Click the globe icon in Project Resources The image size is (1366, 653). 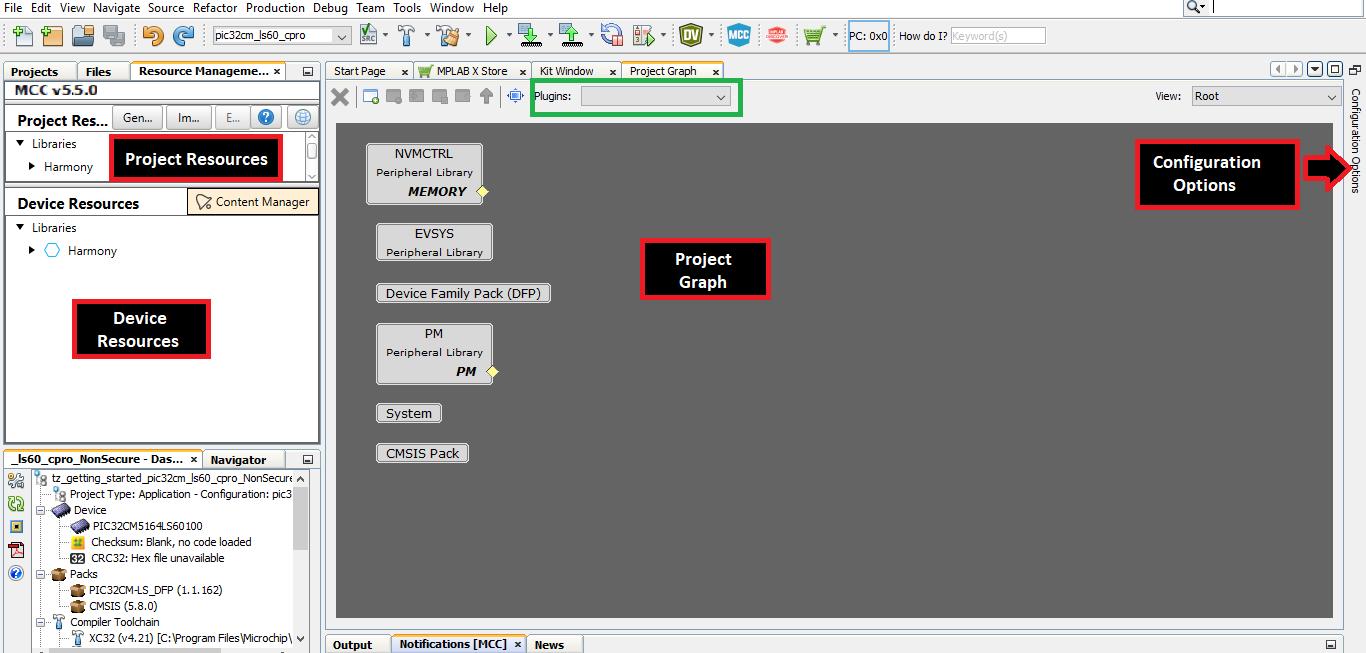(x=301, y=117)
